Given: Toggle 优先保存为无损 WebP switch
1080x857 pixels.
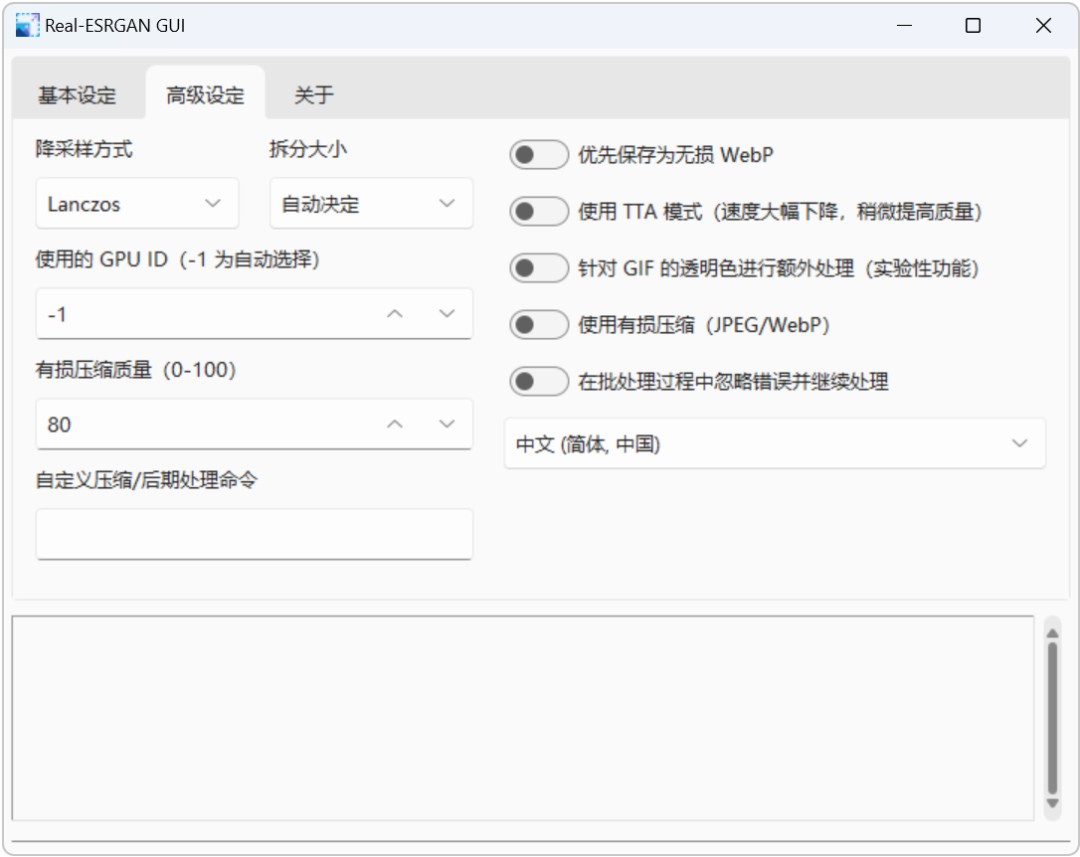Looking at the screenshot, I should pyautogui.click(x=539, y=154).
